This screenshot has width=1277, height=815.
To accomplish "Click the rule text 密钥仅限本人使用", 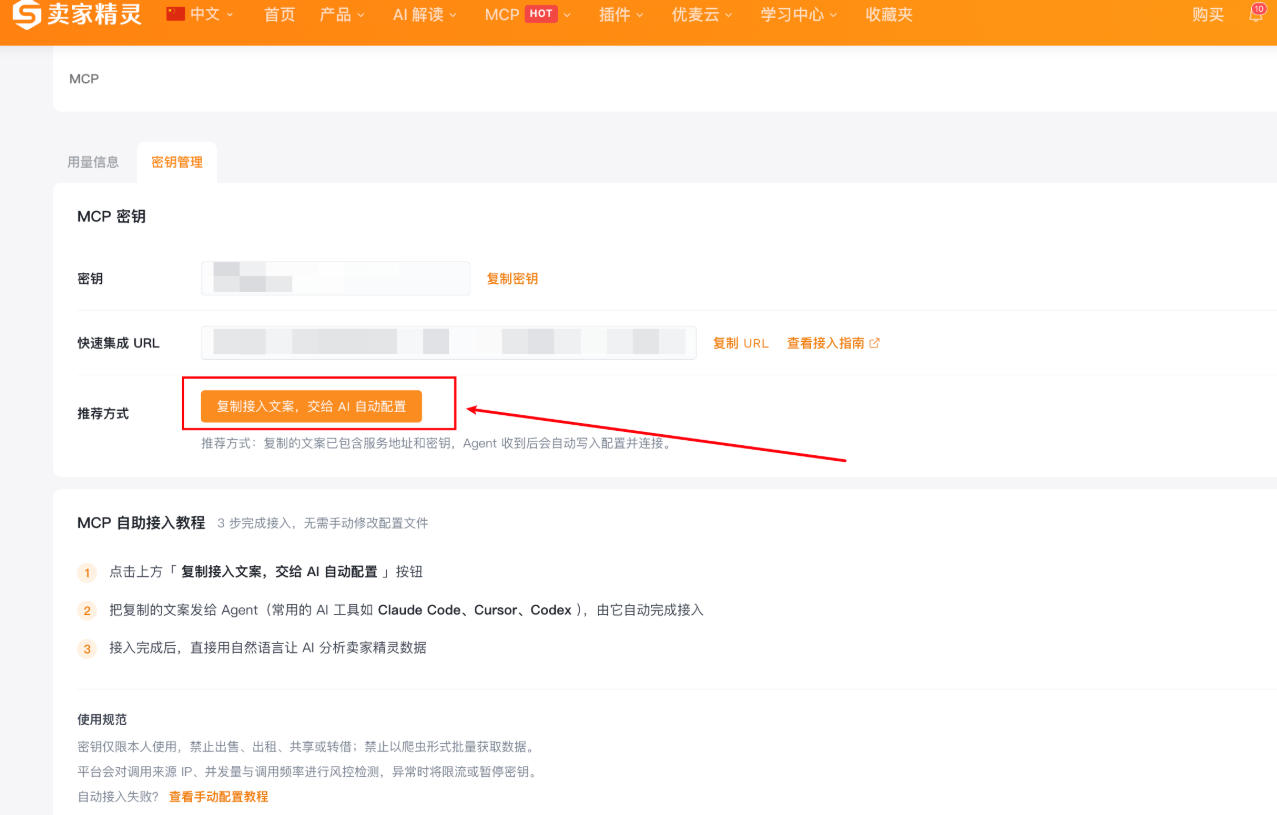I will [x=307, y=747].
